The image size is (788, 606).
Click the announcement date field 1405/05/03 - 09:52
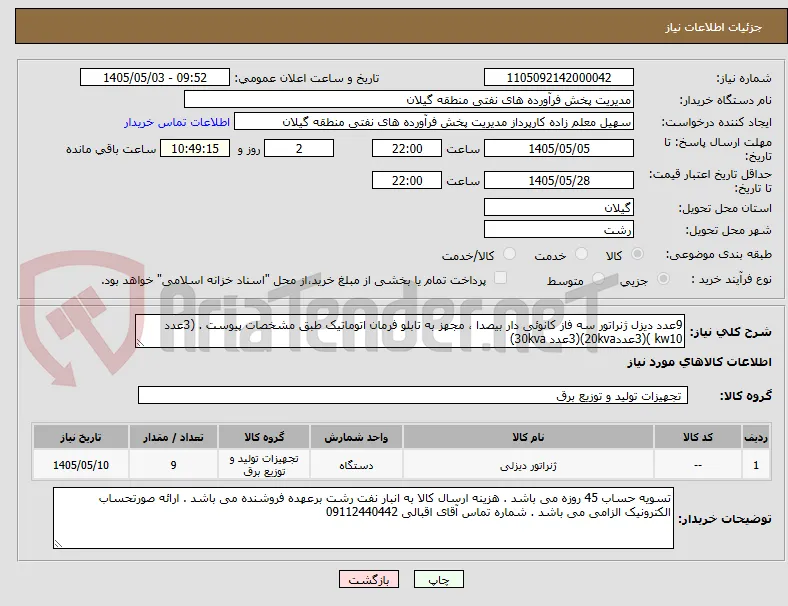(155, 77)
